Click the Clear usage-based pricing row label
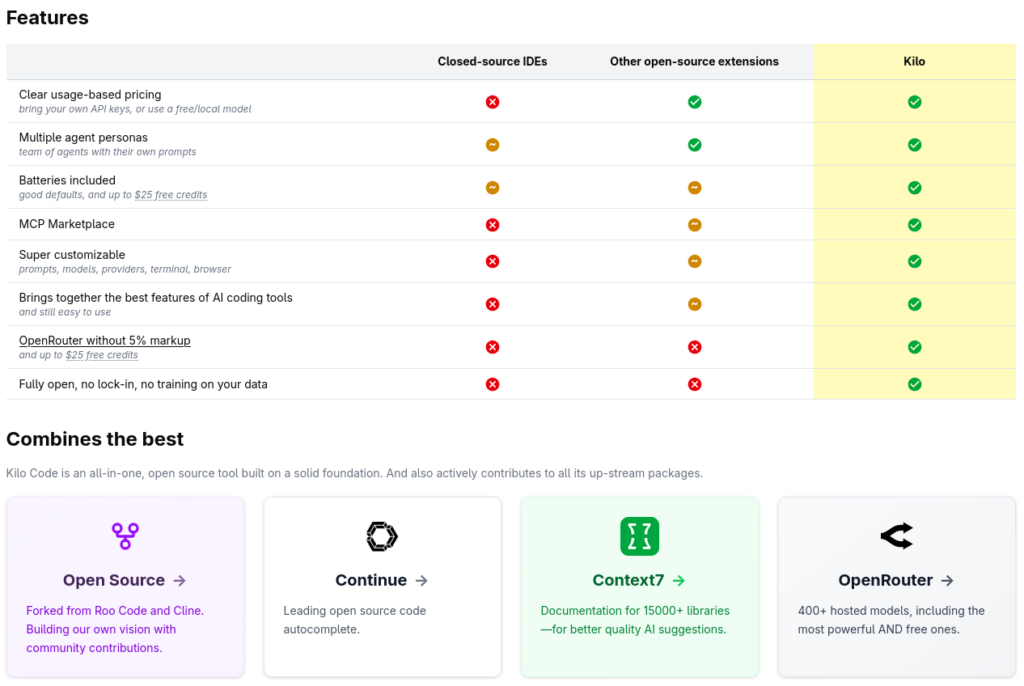The height and width of the screenshot is (686, 1024). point(90,95)
